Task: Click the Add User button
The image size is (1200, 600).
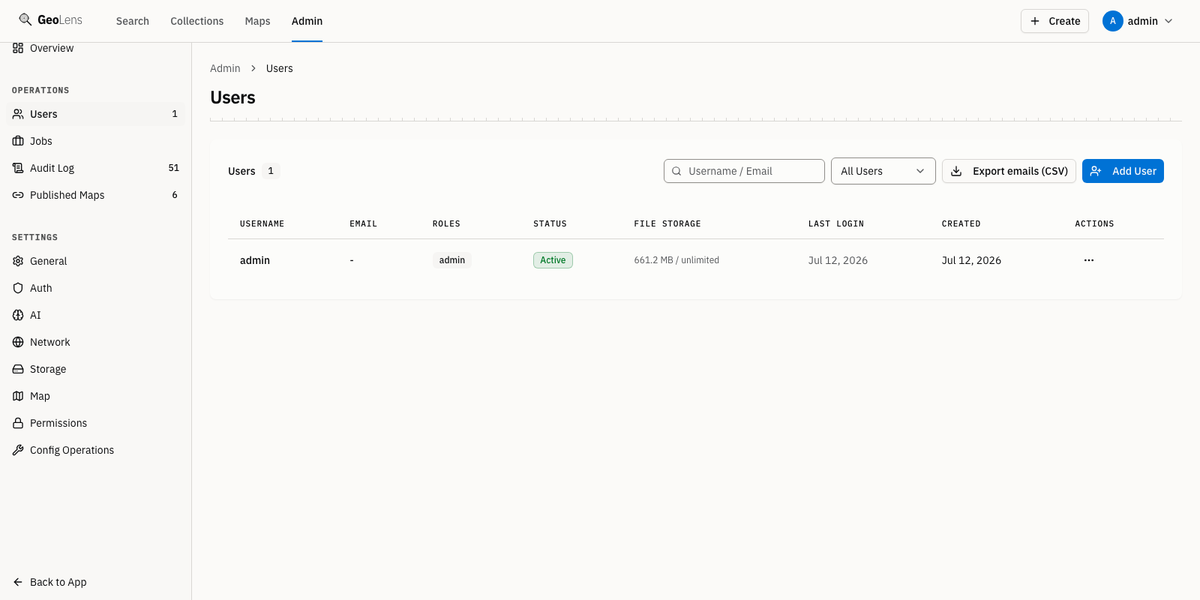Action: tap(1123, 171)
